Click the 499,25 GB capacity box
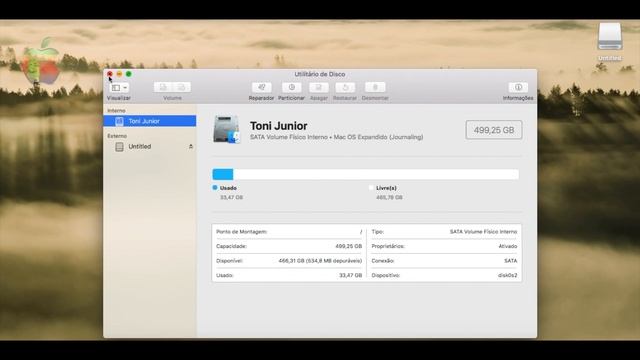 494,130
